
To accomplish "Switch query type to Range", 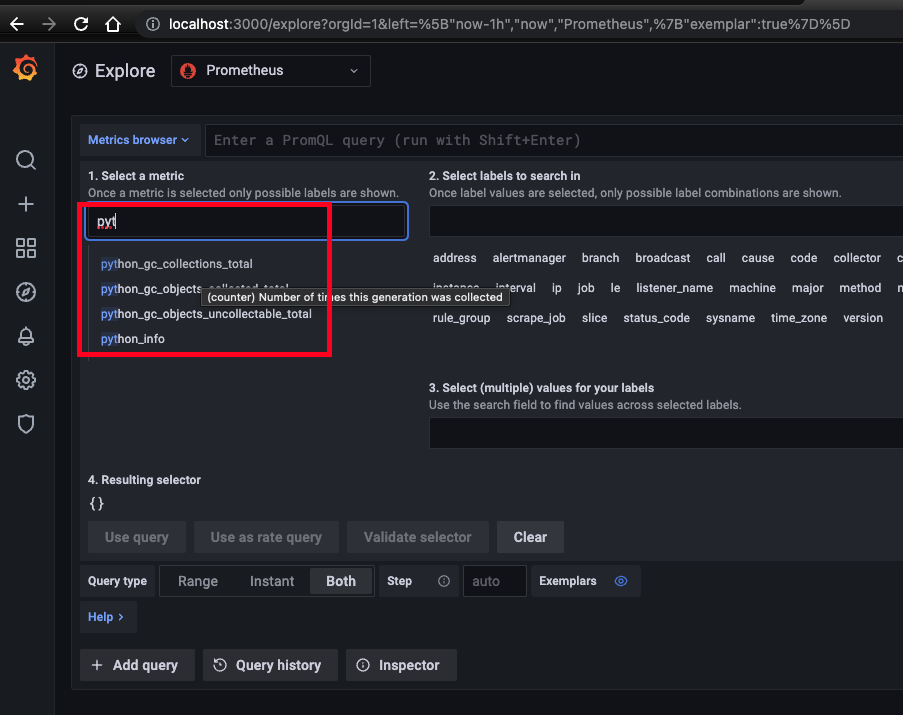I will tap(198, 580).
